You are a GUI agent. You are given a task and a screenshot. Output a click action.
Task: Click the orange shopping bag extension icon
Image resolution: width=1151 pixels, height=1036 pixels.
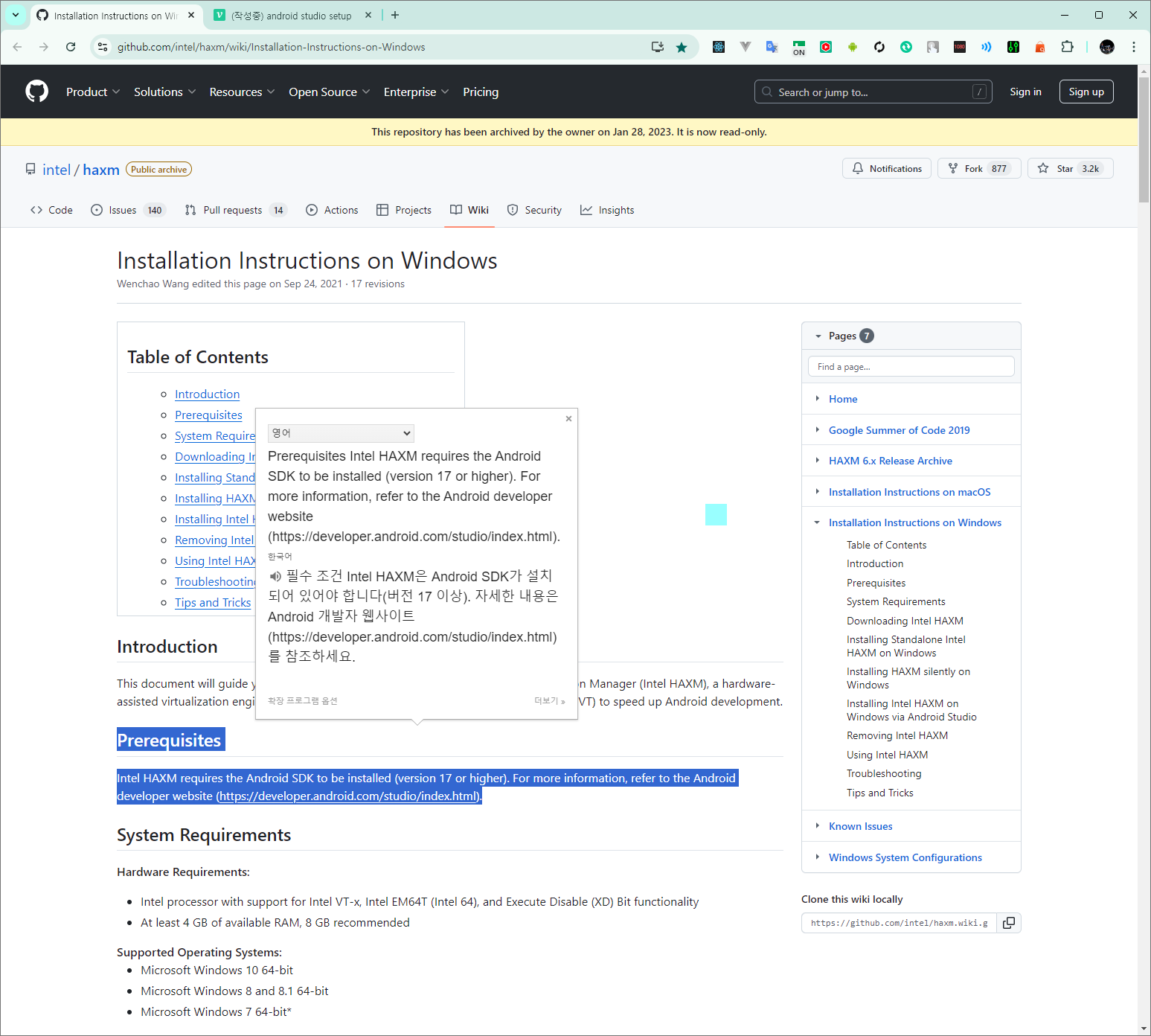click(1040, 47)
